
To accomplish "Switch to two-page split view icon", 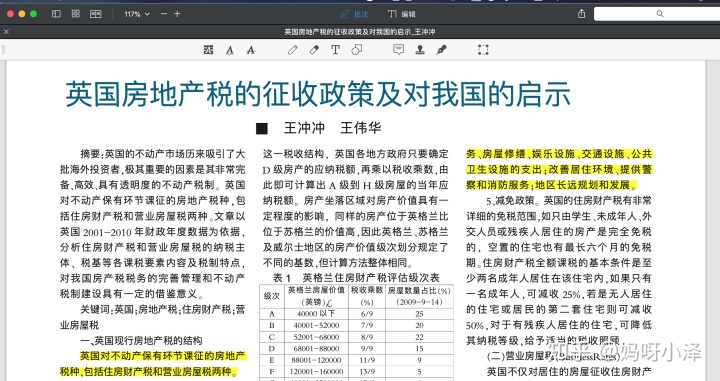I will coord(96,14).
